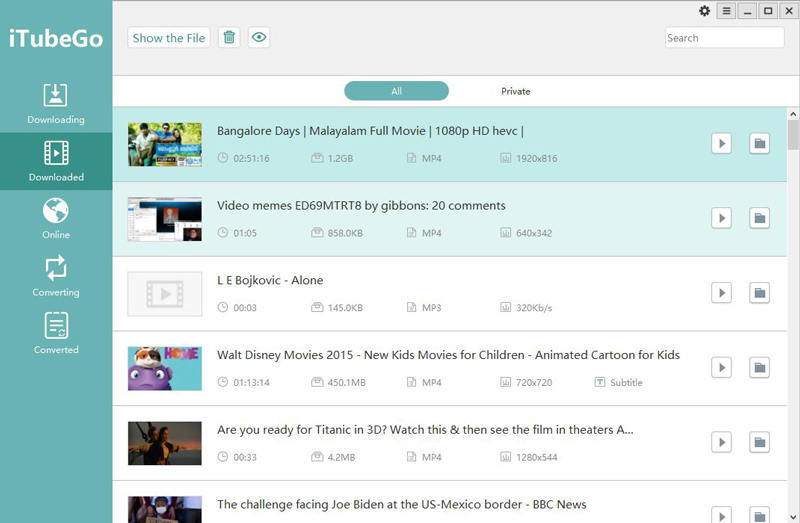Switch to the Private tab
The height and width of the screenshot is (523, 800).
pos(515,91)
